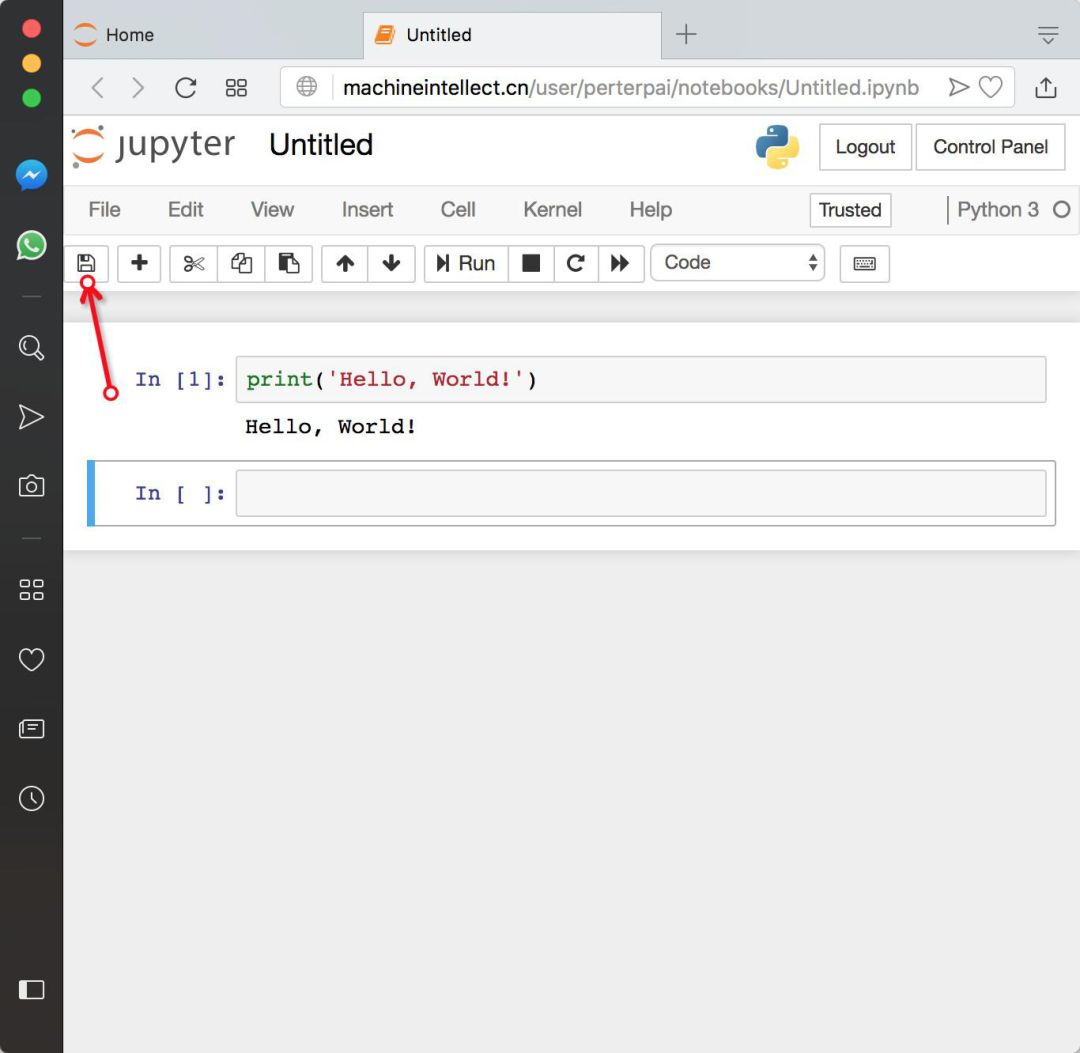1080x1053 pixels.
Task: Open WhatsApp in the sidebar
Action: click(32, 245)
